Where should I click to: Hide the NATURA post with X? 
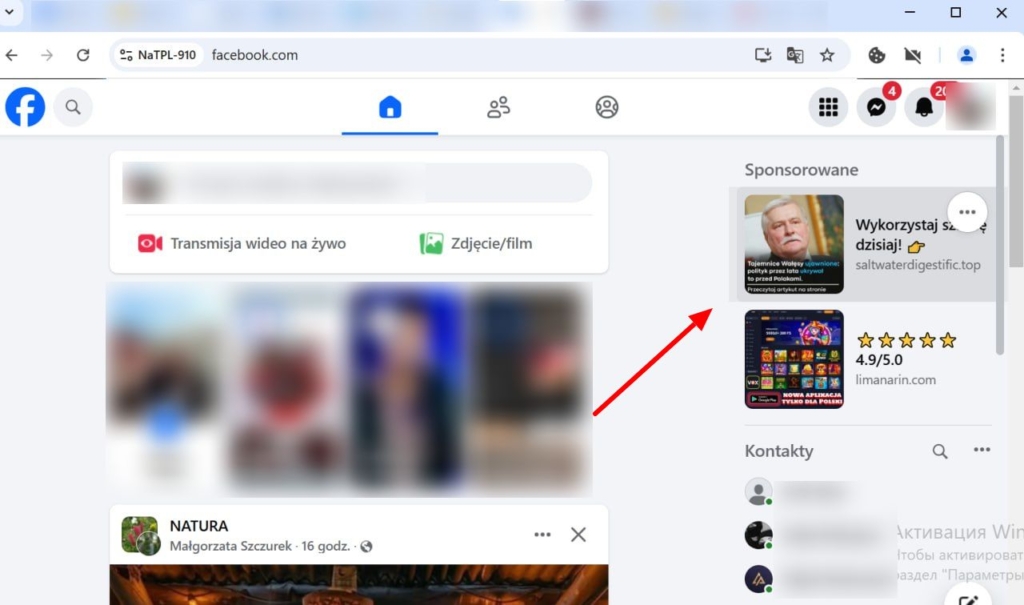click(x=578, y=535)
